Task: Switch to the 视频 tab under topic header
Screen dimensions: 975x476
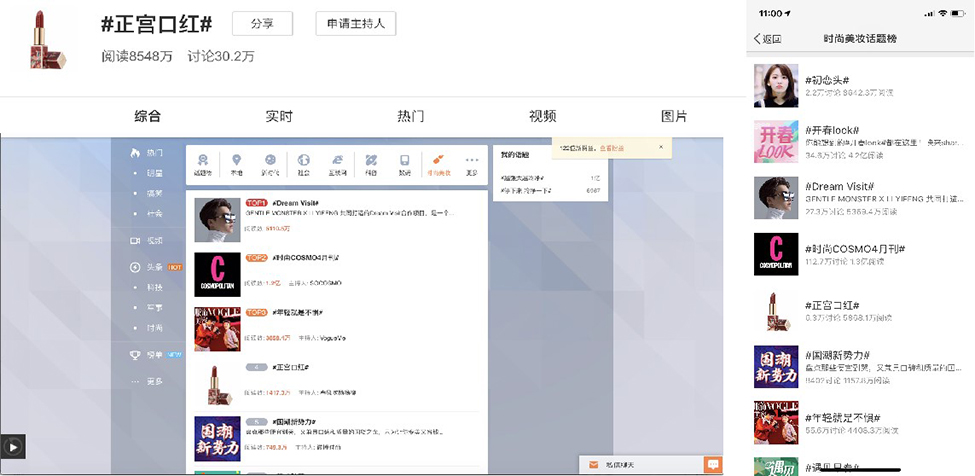Action: click(542, 116)
